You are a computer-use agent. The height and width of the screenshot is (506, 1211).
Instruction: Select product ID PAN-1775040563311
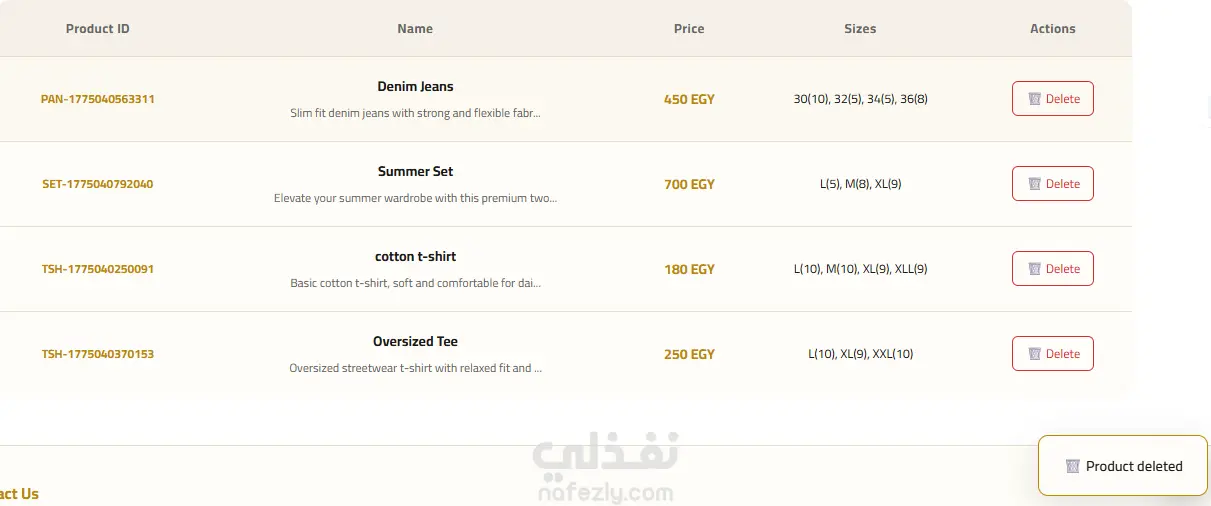tap(98, 100)
